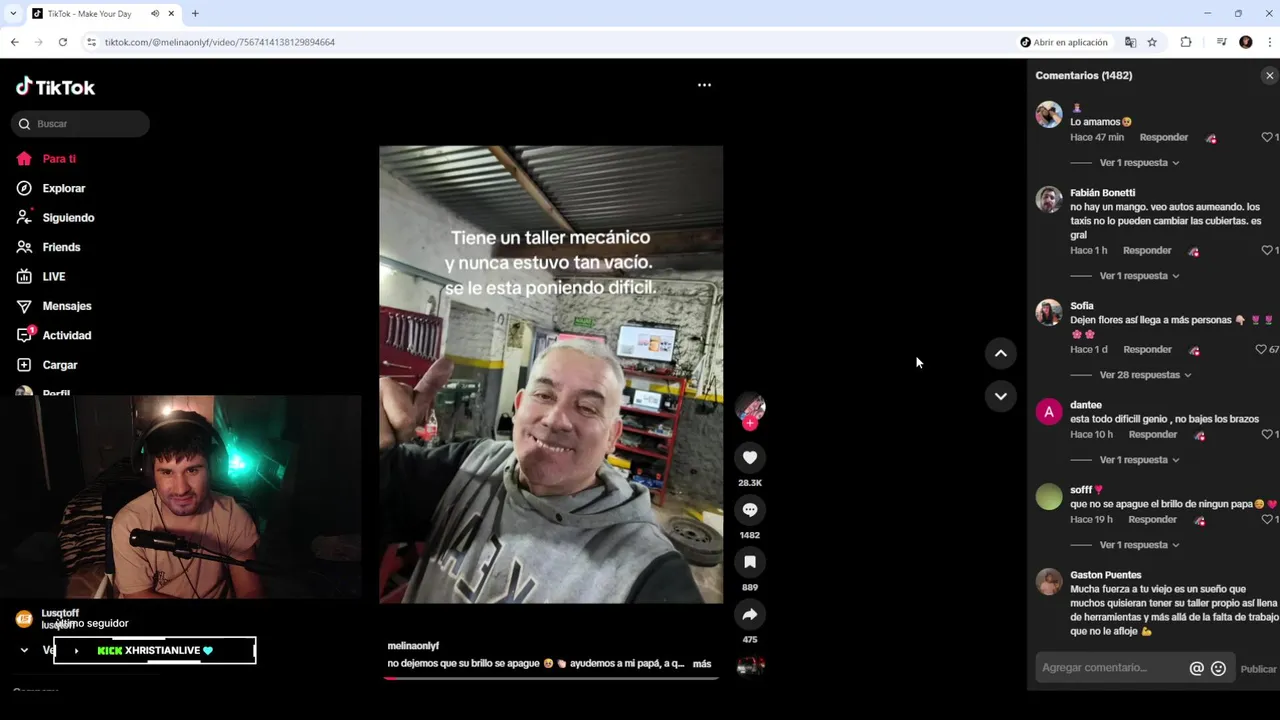Viewport: 1280px width, 720px height.
Task: Save the video with the bookmark icon
Action: pos(750,562)
